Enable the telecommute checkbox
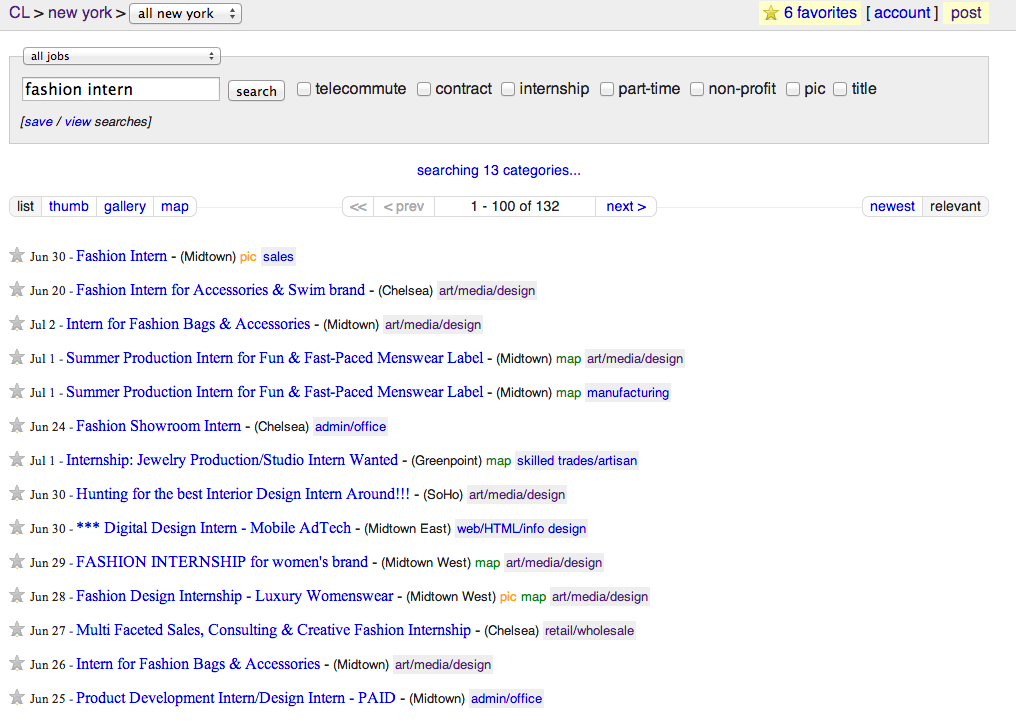 [x=304, y=89]
